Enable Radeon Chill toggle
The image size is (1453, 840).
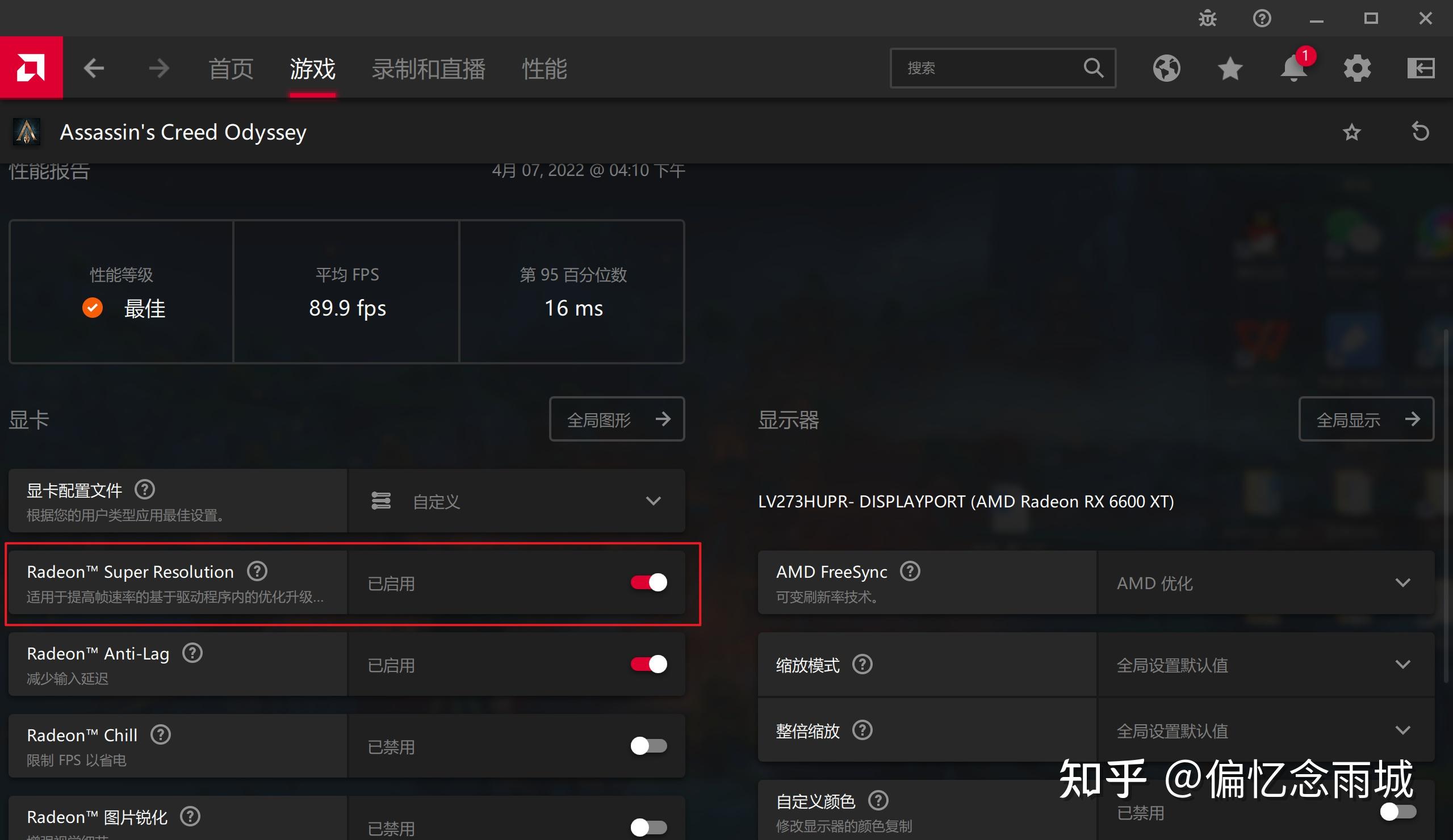point(649,745)
